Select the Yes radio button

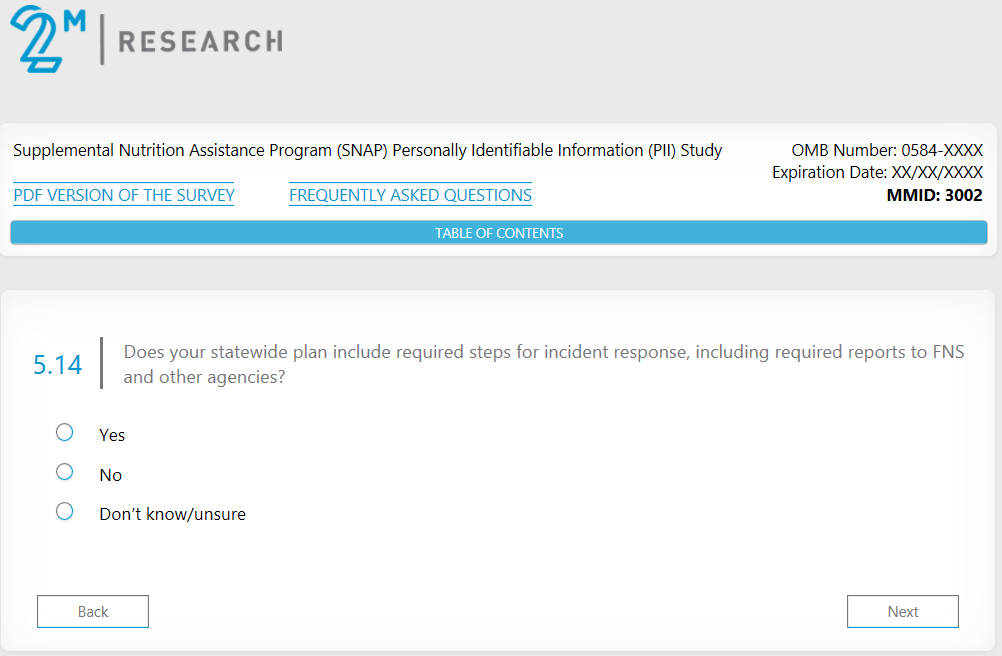[x=65, y=432]
